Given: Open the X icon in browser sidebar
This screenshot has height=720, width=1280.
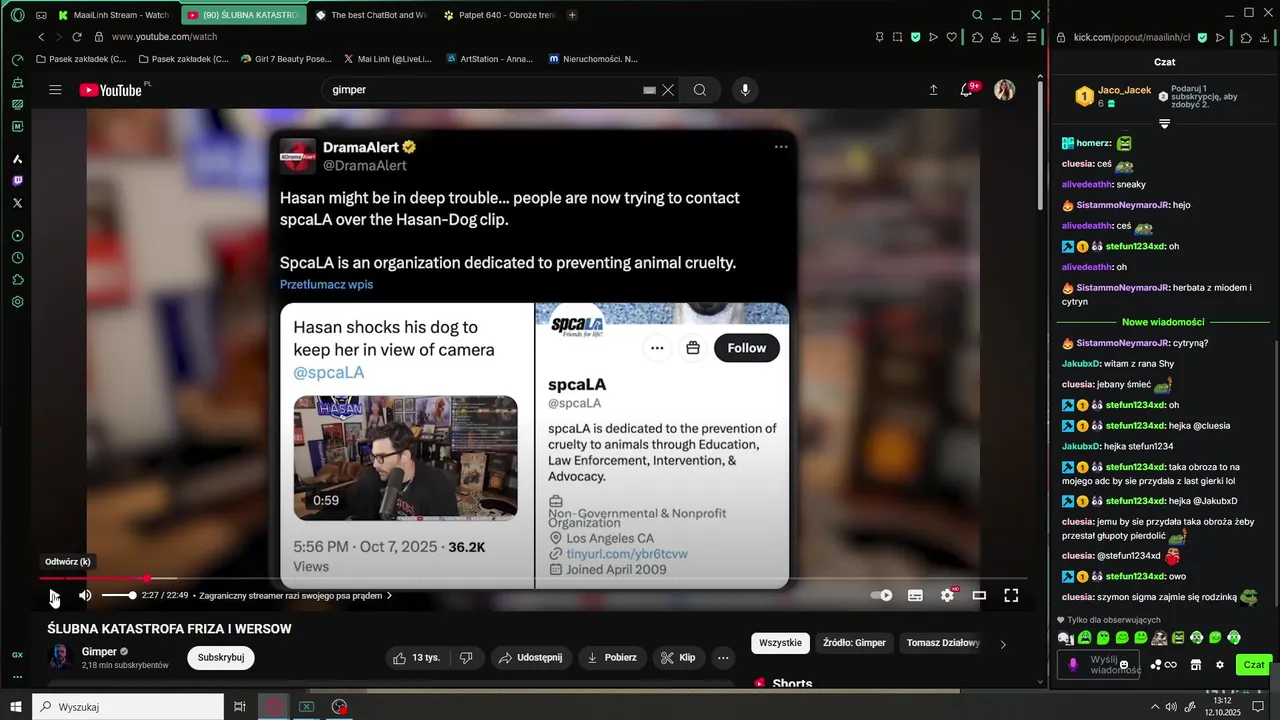Looking at the screenshot, I should [x=17, y=203].
